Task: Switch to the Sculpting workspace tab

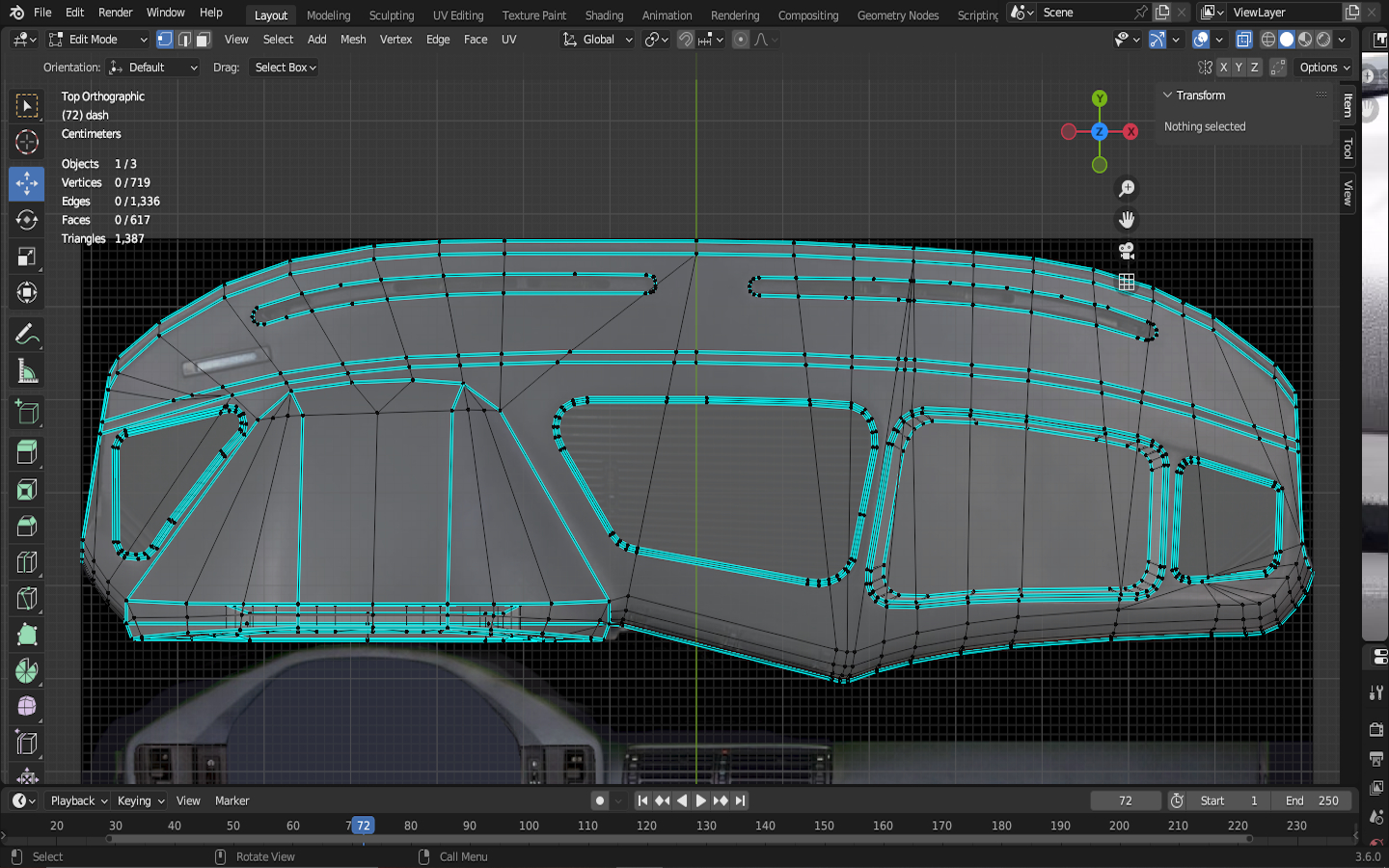Action: point(391,15)
